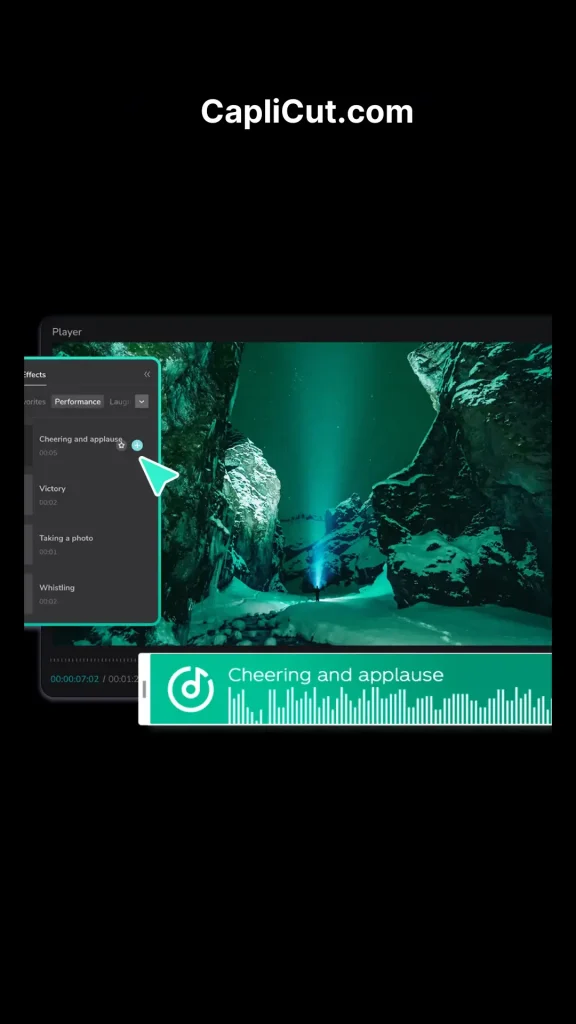The width and height of the screenshot is (576, 1024).
Task: Grab the audio clip left trim handle
Action: click(x=144, y=689)
